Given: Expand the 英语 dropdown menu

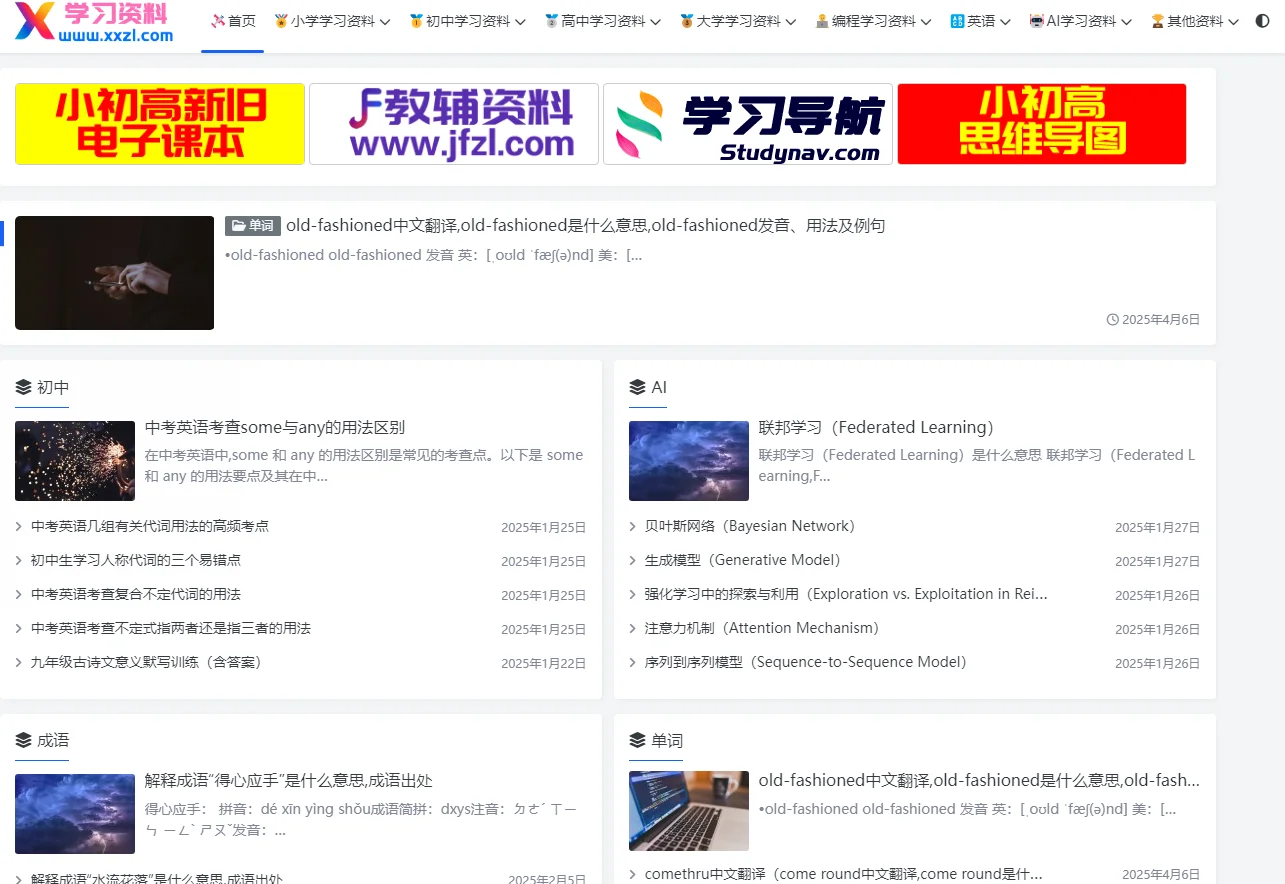Looking at the screenshot, I should pos(981,21).
